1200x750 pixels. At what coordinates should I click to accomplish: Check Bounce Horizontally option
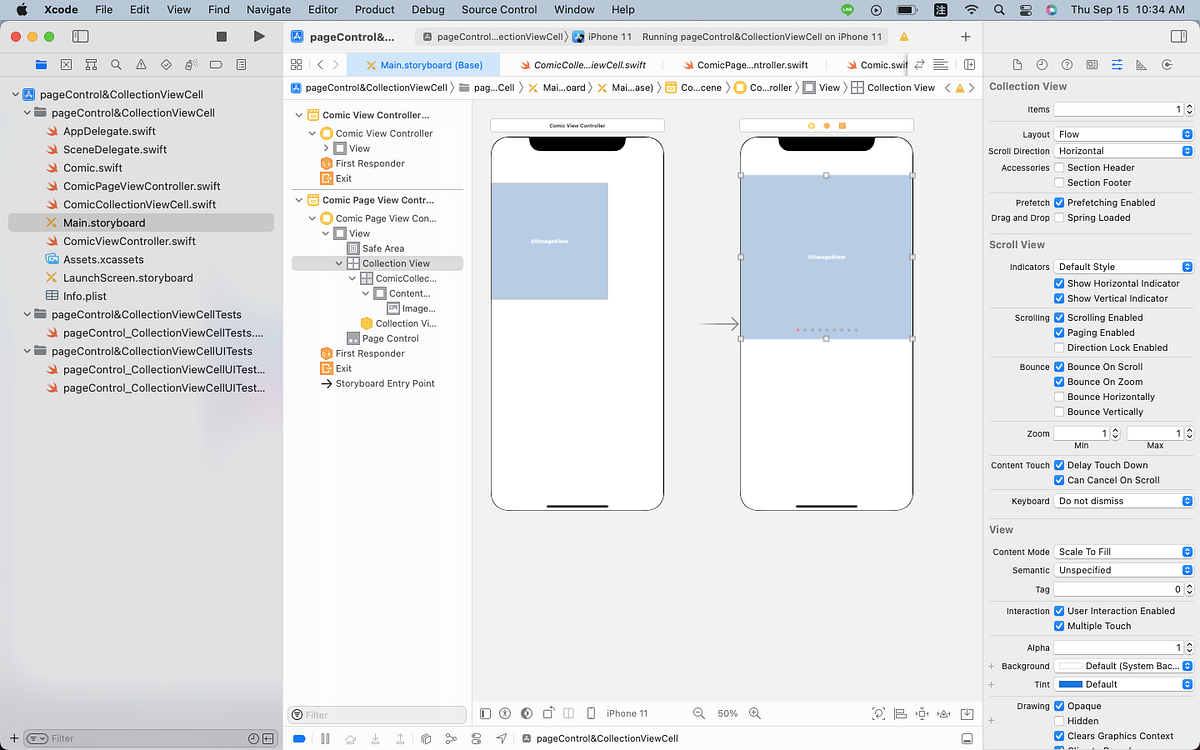coord(1059,397)
